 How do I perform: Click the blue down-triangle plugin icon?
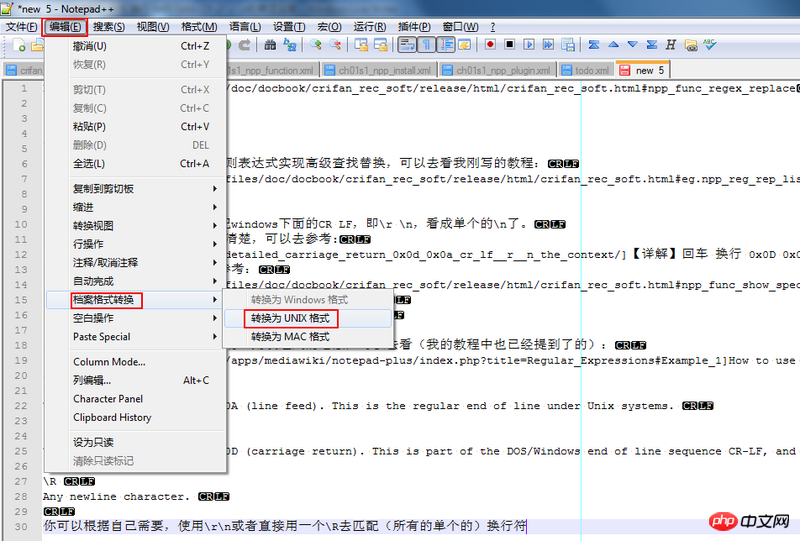coord(633,44)
